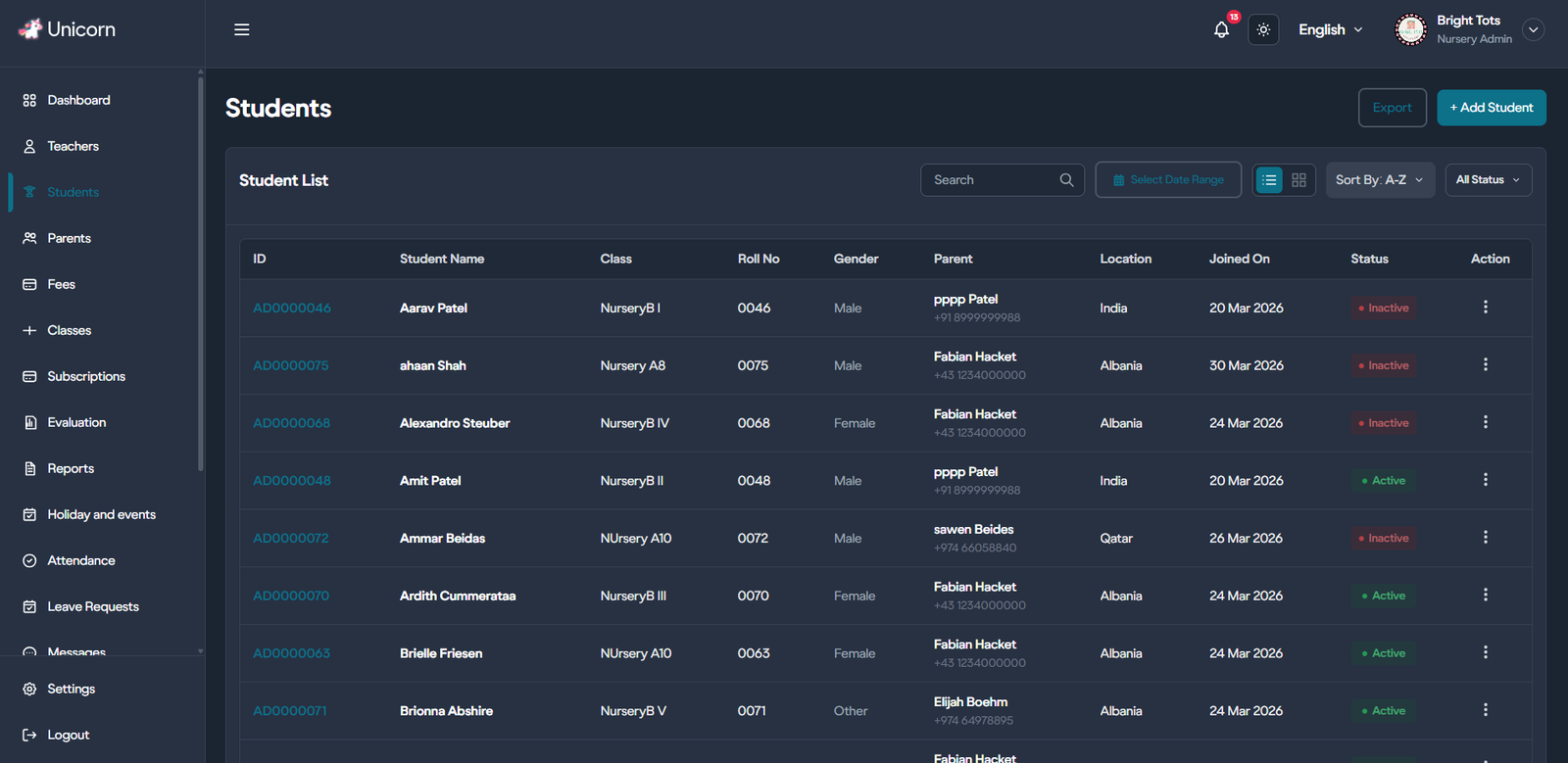Open action menu for Brielle Friesen
The width and height of the screenshot is (1568, 763).
pos(1486,652)
